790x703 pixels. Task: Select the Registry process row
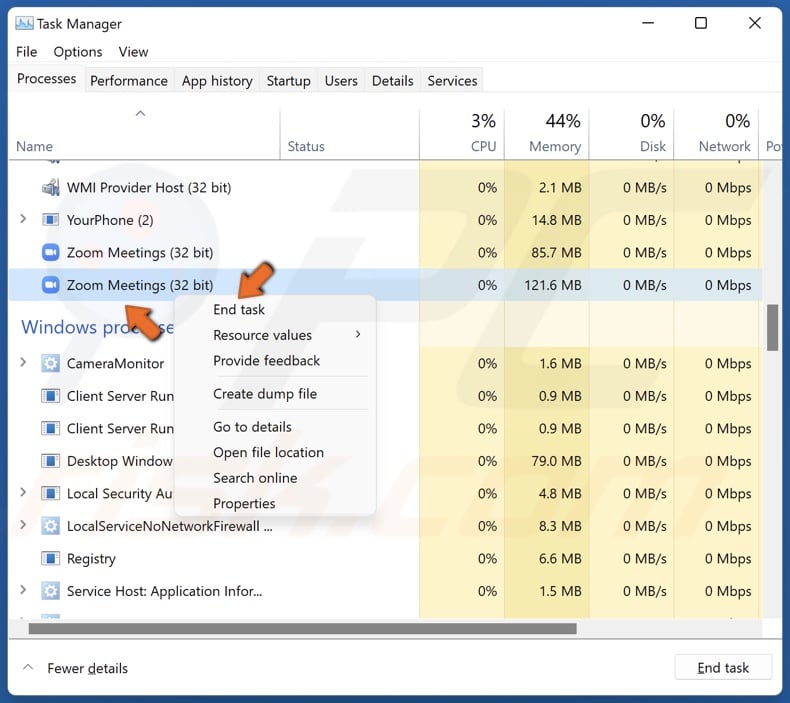tap(385, 558)
